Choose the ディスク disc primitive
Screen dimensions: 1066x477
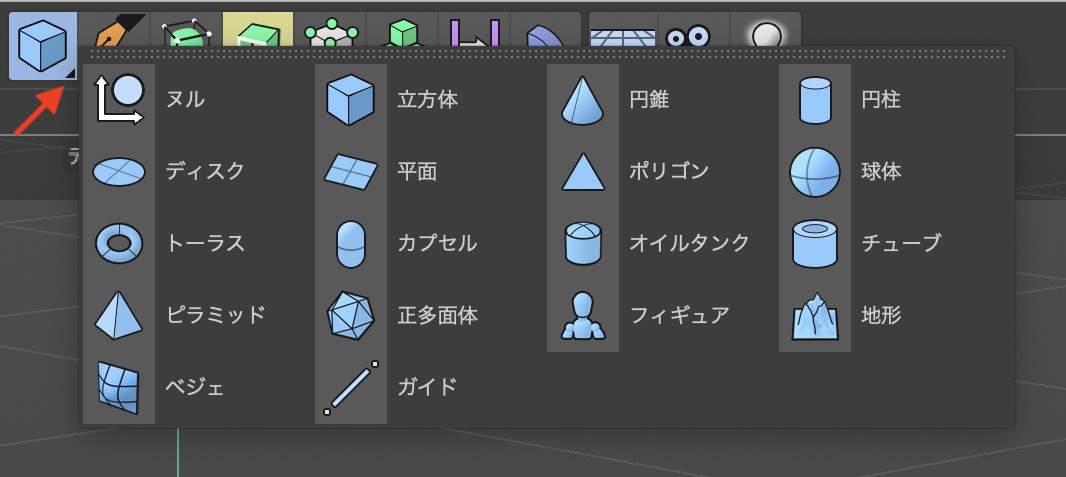point(120,172)
